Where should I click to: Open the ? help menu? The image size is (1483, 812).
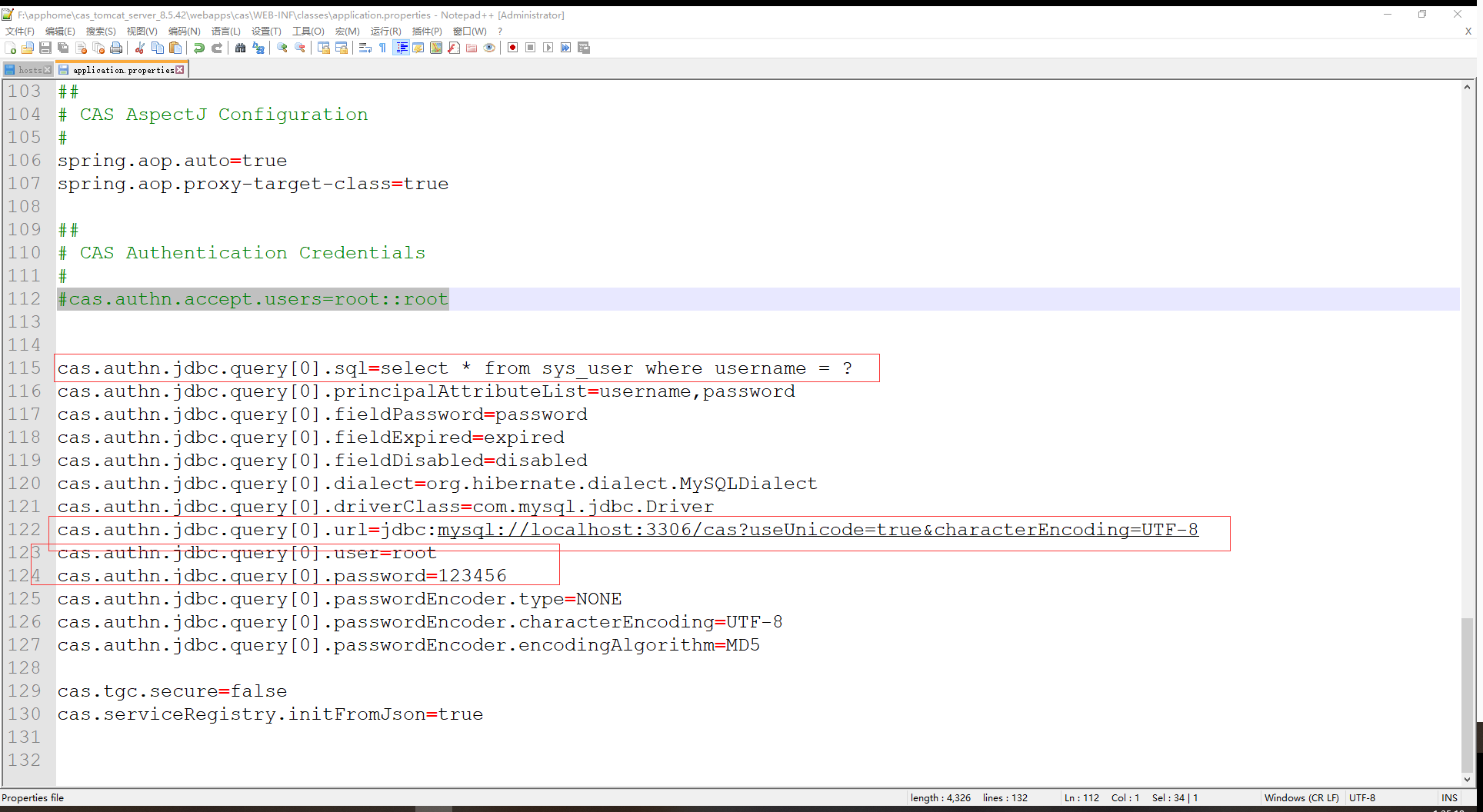pyautogui.click(x=500, y=31)
